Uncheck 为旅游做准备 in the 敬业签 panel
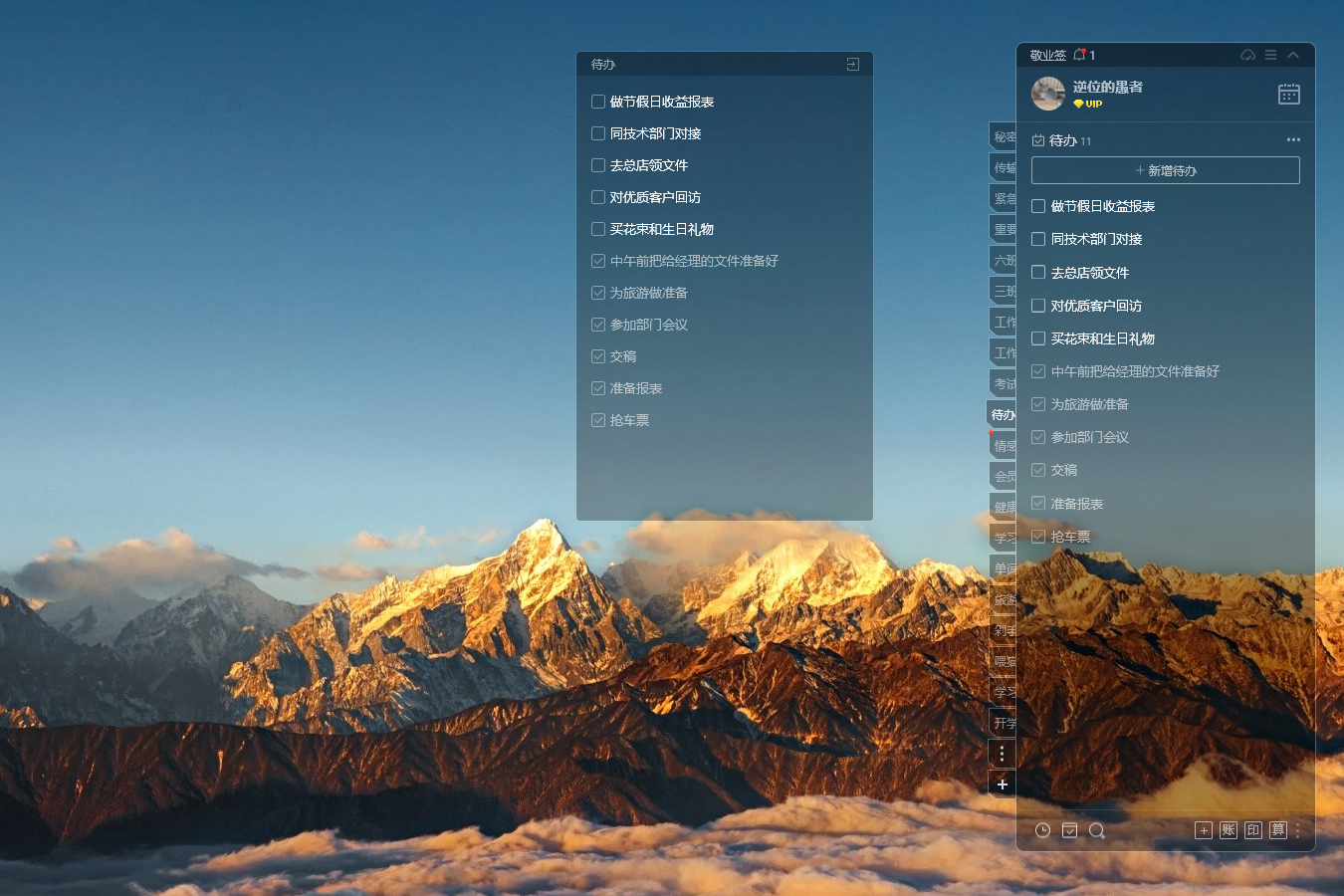Viewport: 1344px width, 896px height. (x=1038, y=404)
